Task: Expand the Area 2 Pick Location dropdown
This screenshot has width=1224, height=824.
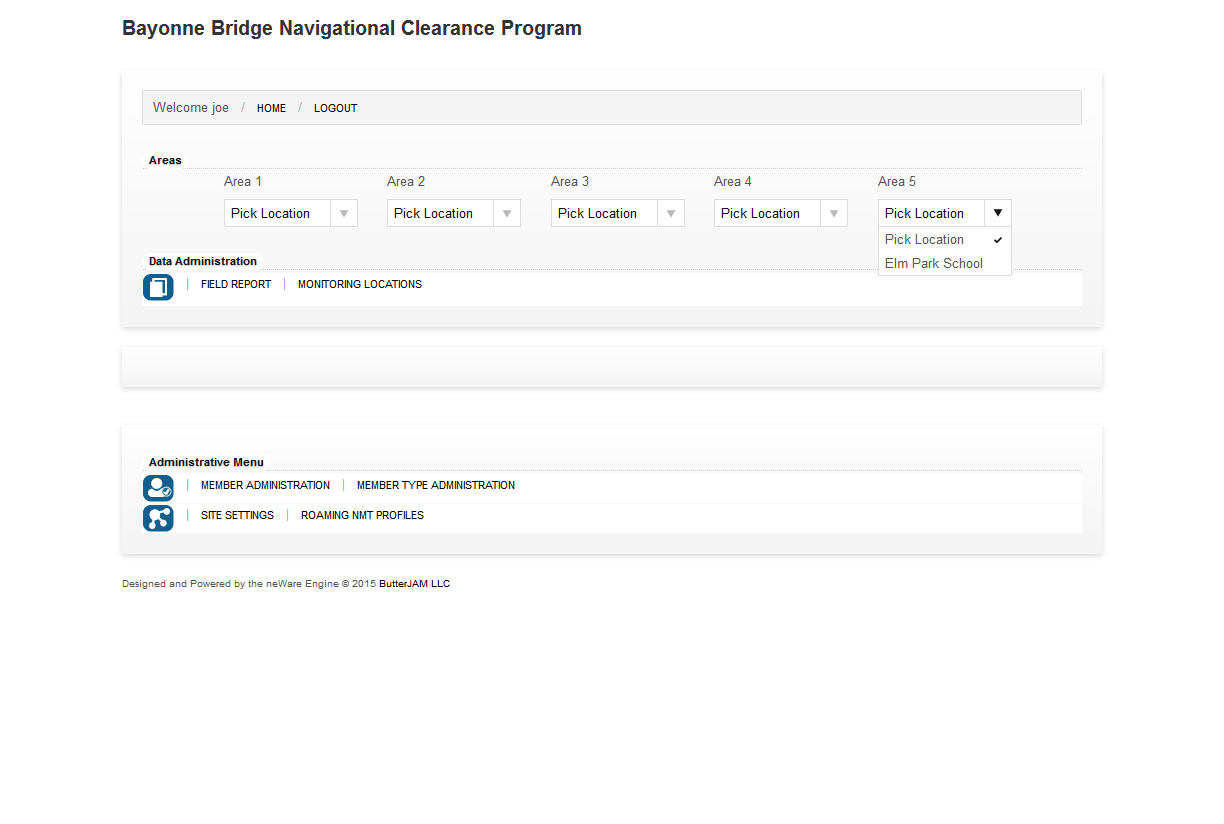Action: (x=453, y=213)
